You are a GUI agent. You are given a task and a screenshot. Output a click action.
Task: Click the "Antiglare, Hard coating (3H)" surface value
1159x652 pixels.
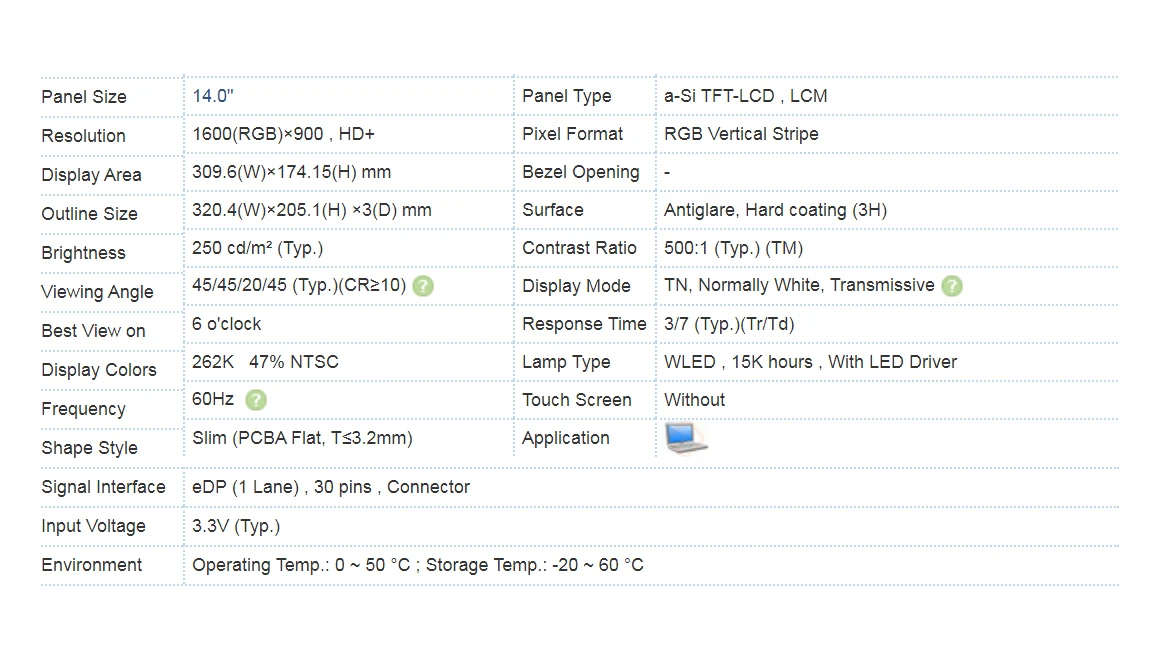click(x=775, y=211)
